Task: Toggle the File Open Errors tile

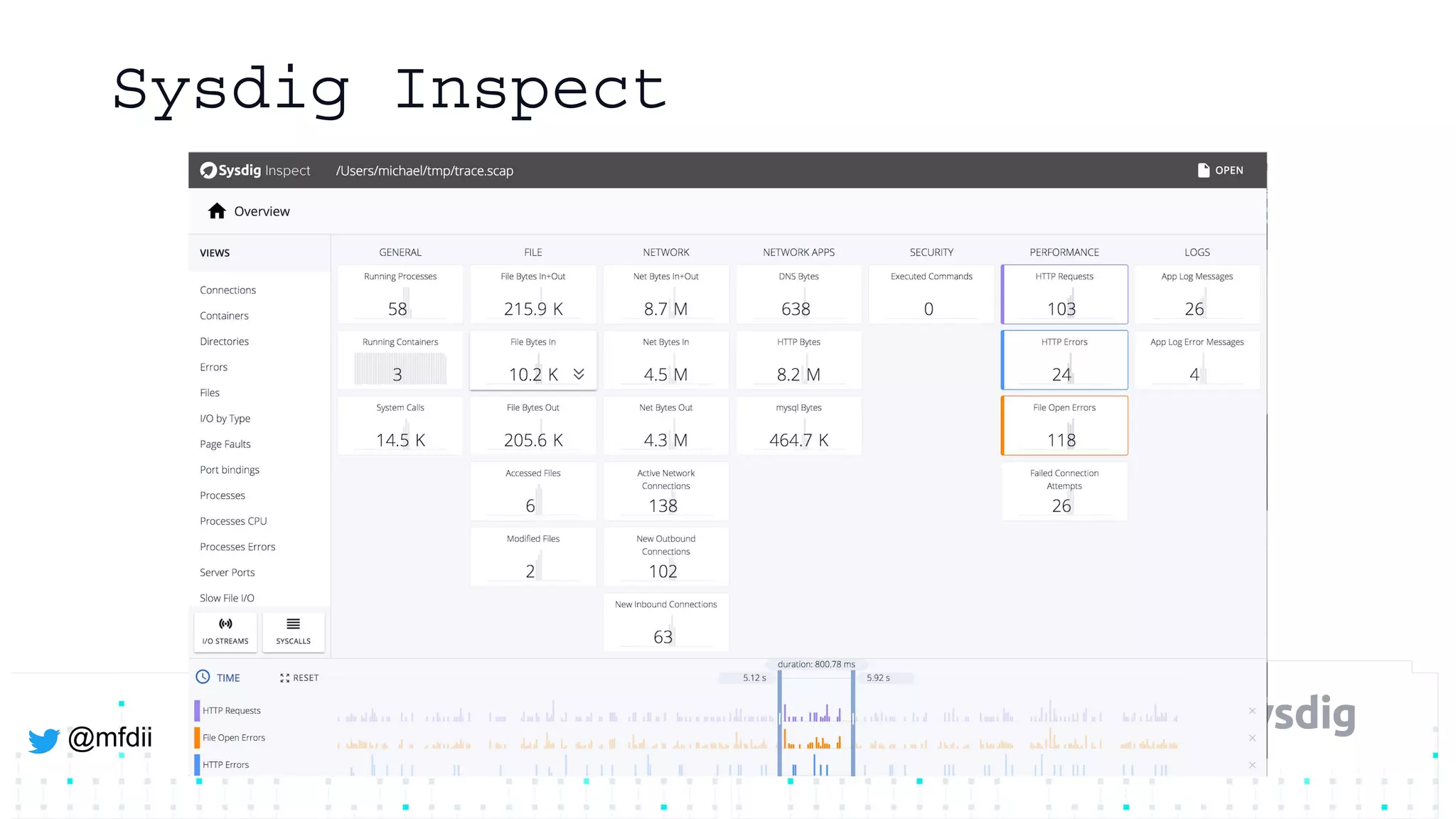Action: [1064, 425]
